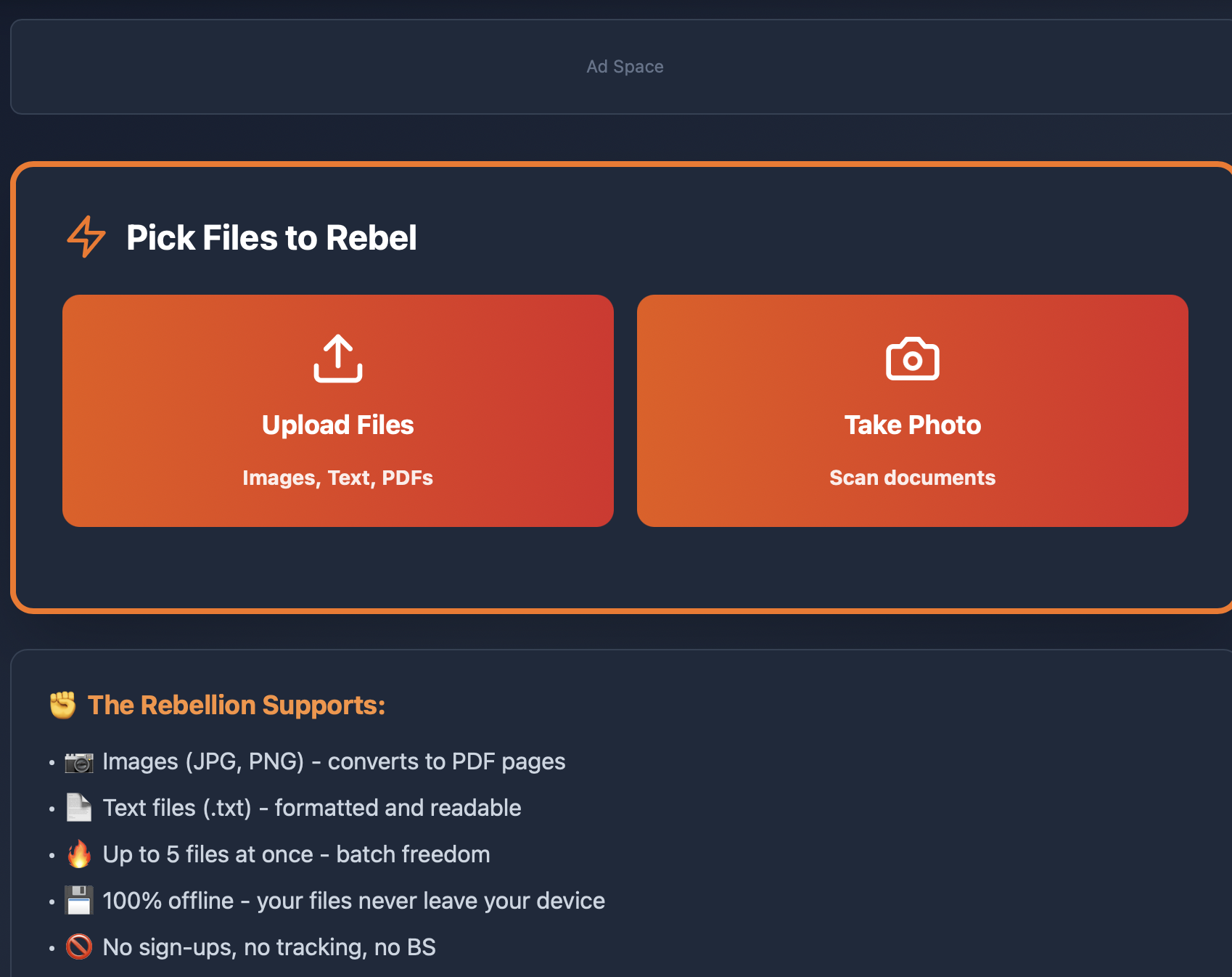
Task: Click the Scan documents subtitle
Action: point(912,478)
